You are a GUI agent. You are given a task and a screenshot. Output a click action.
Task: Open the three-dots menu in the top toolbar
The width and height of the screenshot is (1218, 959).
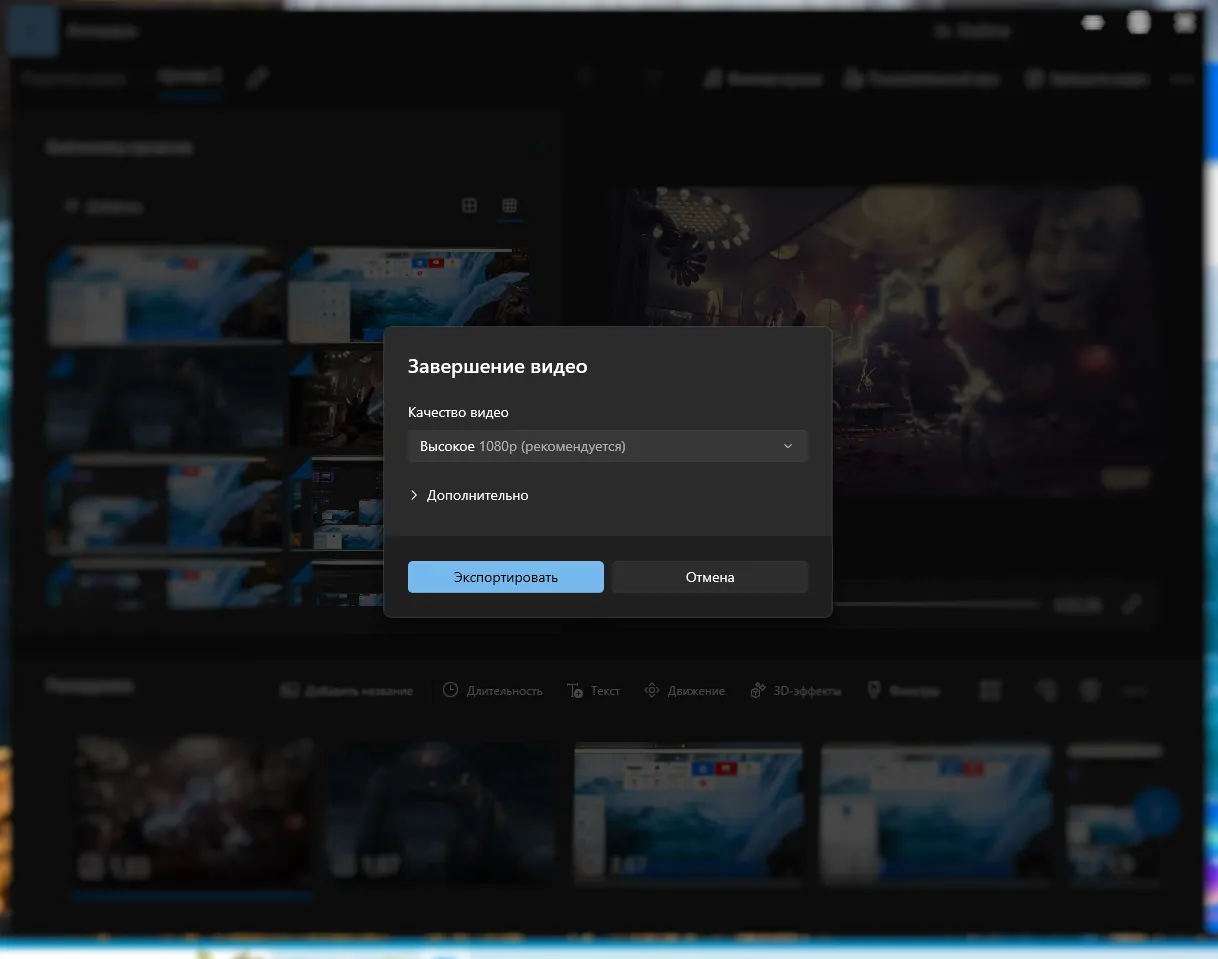point(1182,79)
